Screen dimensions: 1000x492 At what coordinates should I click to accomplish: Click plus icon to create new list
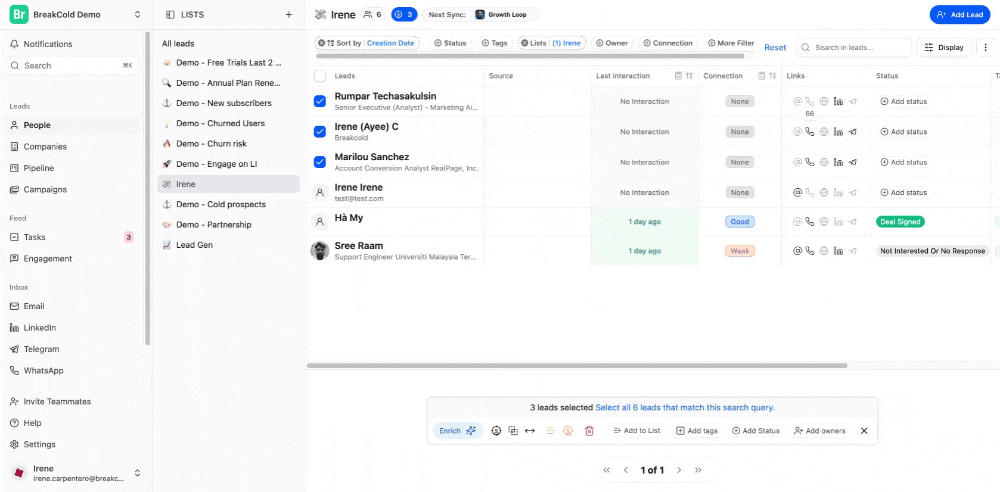pos(288,15)
